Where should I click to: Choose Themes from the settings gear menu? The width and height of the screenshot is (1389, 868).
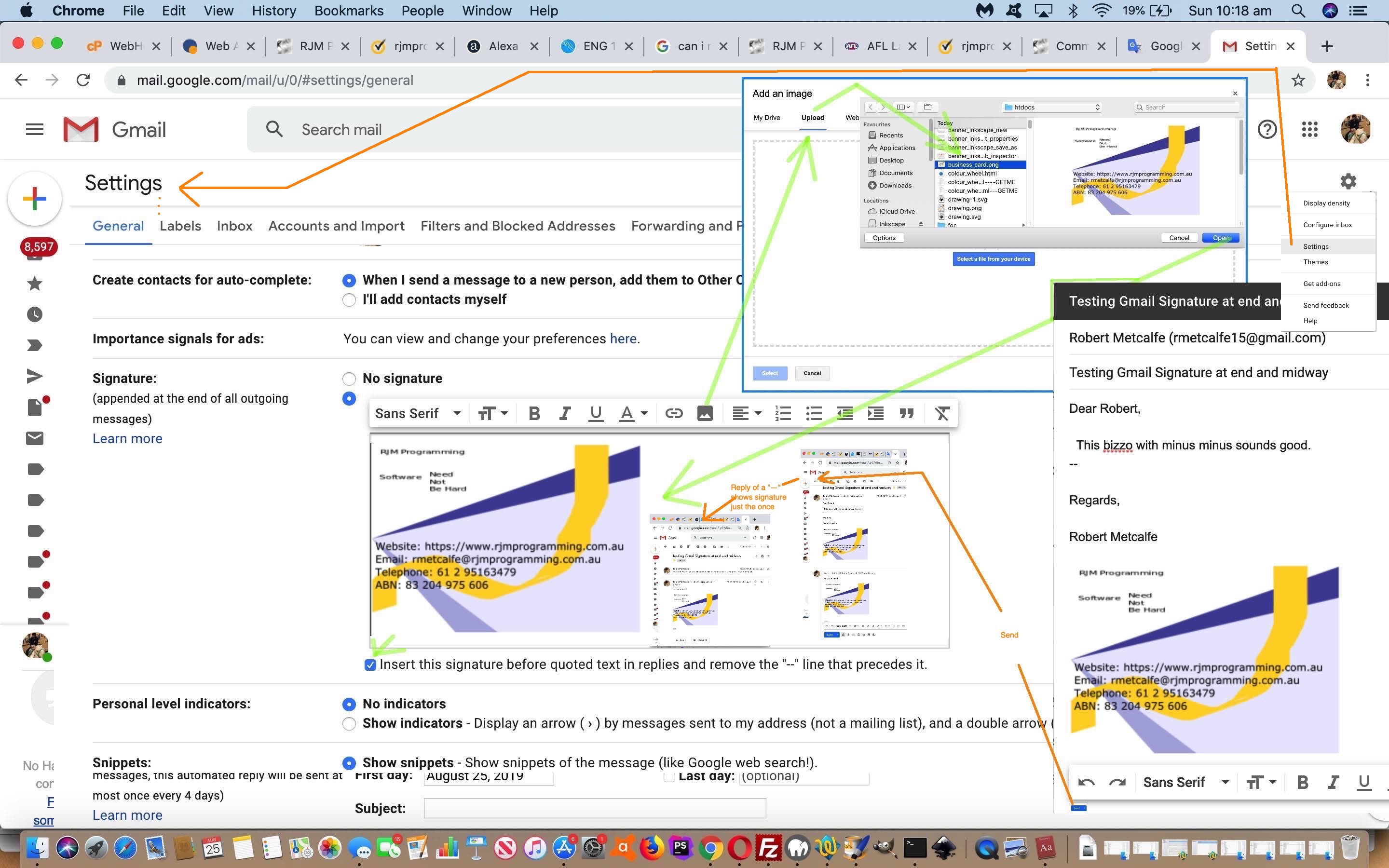click(1315, 262)
